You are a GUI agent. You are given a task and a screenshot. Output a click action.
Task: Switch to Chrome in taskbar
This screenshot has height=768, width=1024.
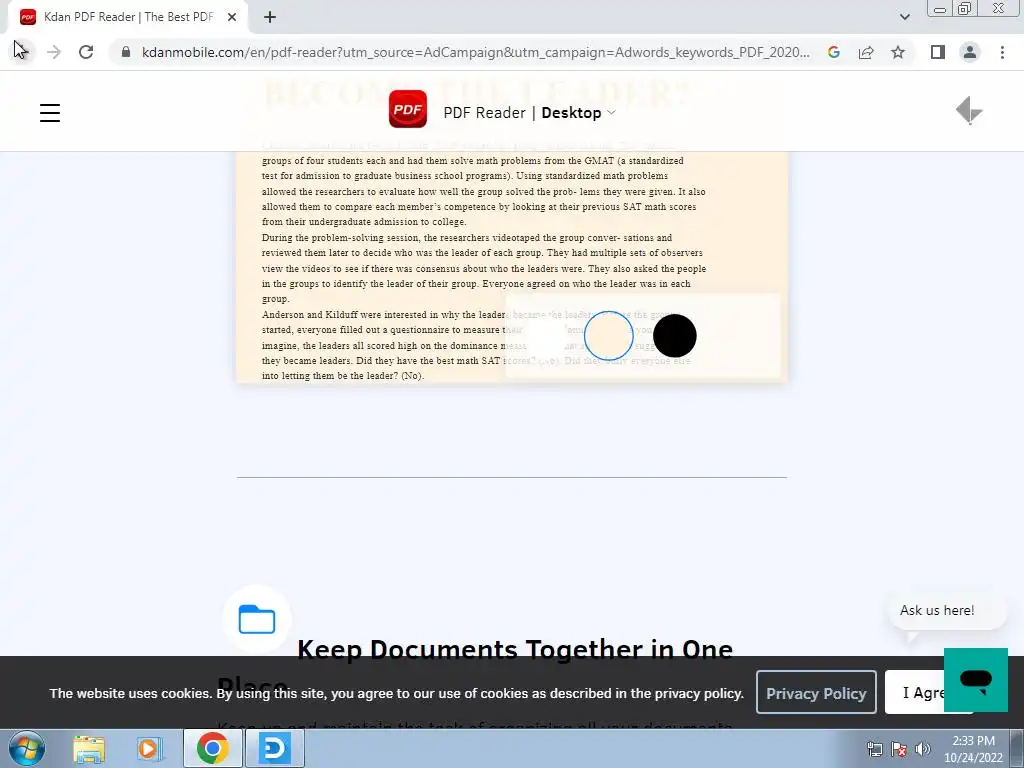[212, 748]
